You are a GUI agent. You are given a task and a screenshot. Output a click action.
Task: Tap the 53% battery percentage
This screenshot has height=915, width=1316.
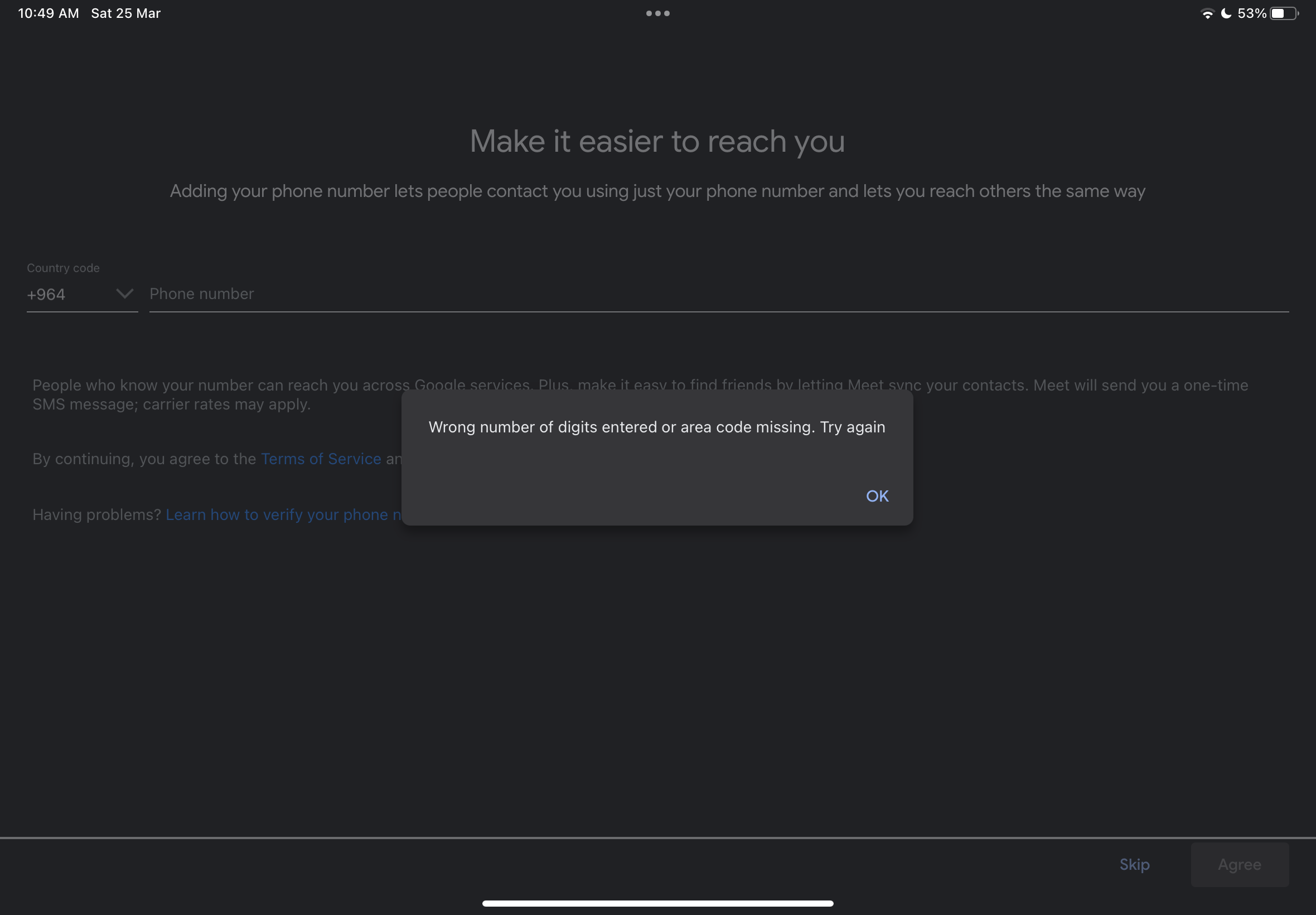(x=1252, y=13)
